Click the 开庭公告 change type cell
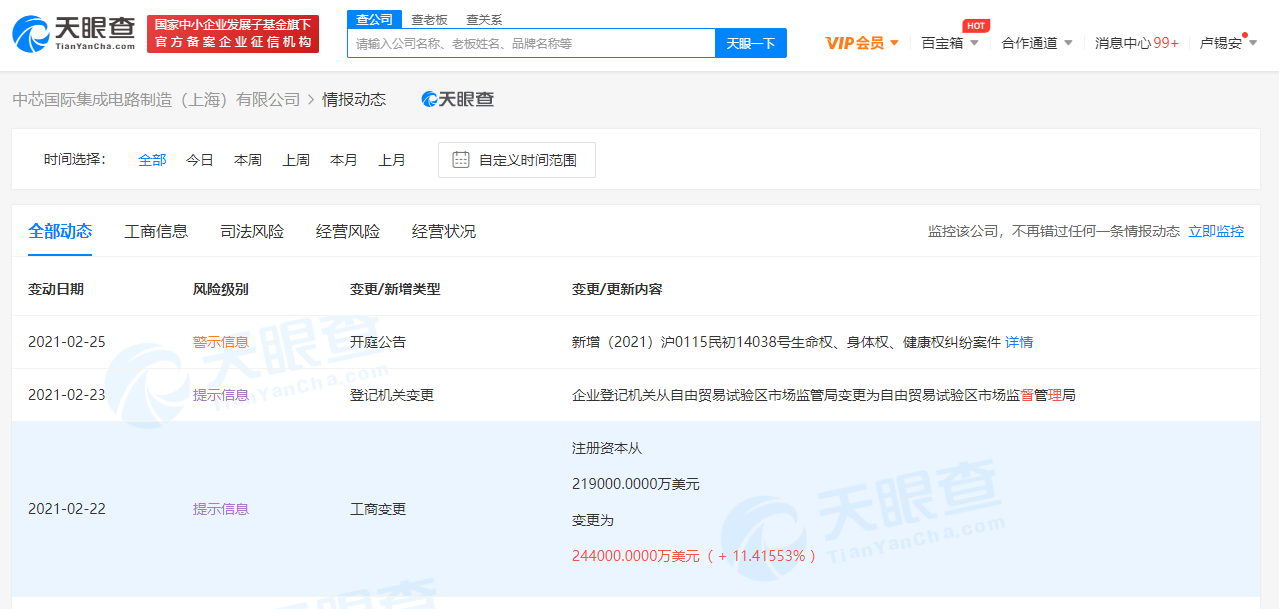 (x=378, y=342)
